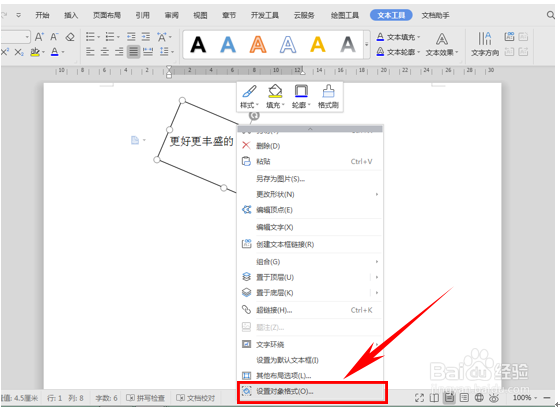Choose 超链接(H)... menu item
The width and height of the screenshot is (560, 409).
[x=310, y=310]
